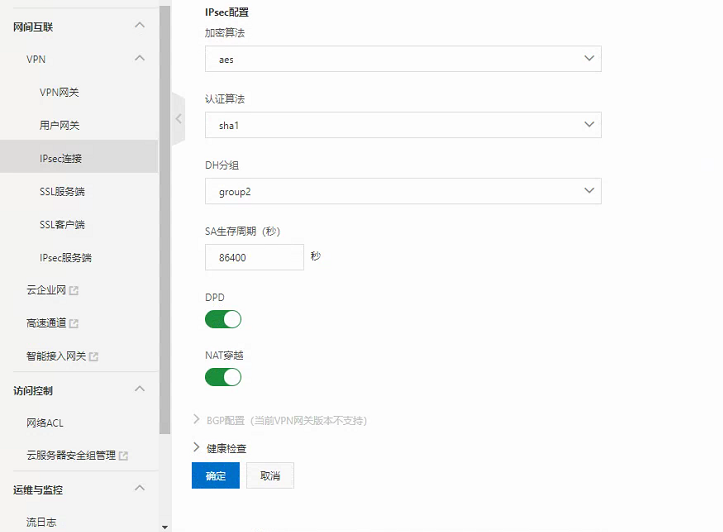Click the 确定 confirm button
The height and width of the screenshot is (532, 723).
pos(215,475)
